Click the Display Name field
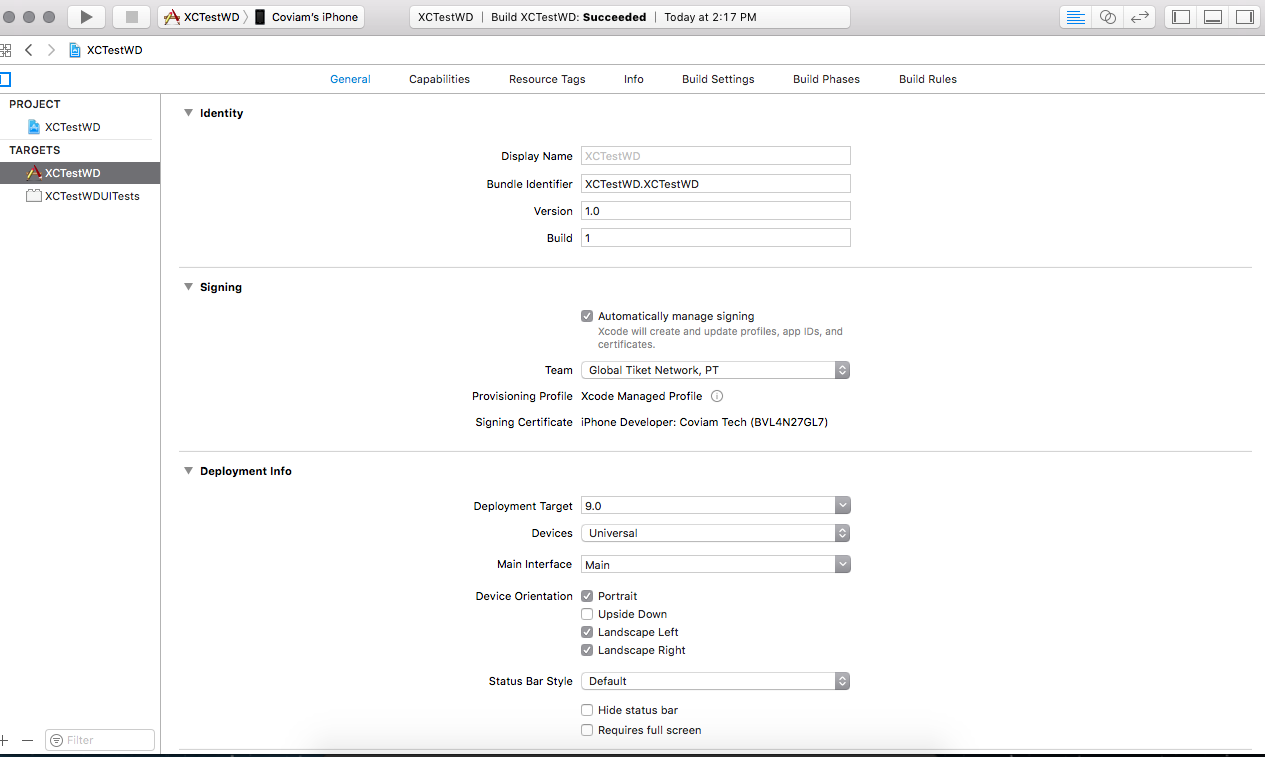 point(716,156)
